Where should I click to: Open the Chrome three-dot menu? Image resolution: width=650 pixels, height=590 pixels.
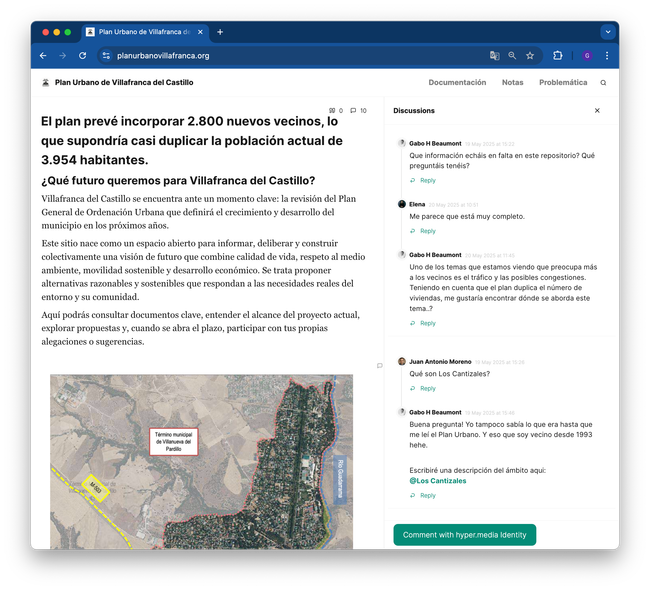tap(606, 56)
